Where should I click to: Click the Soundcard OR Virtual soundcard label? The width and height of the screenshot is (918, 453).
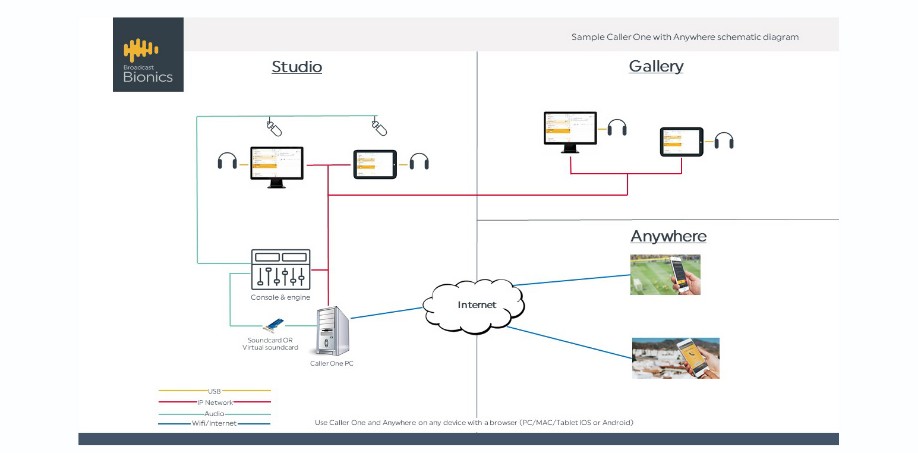[270, 344]
